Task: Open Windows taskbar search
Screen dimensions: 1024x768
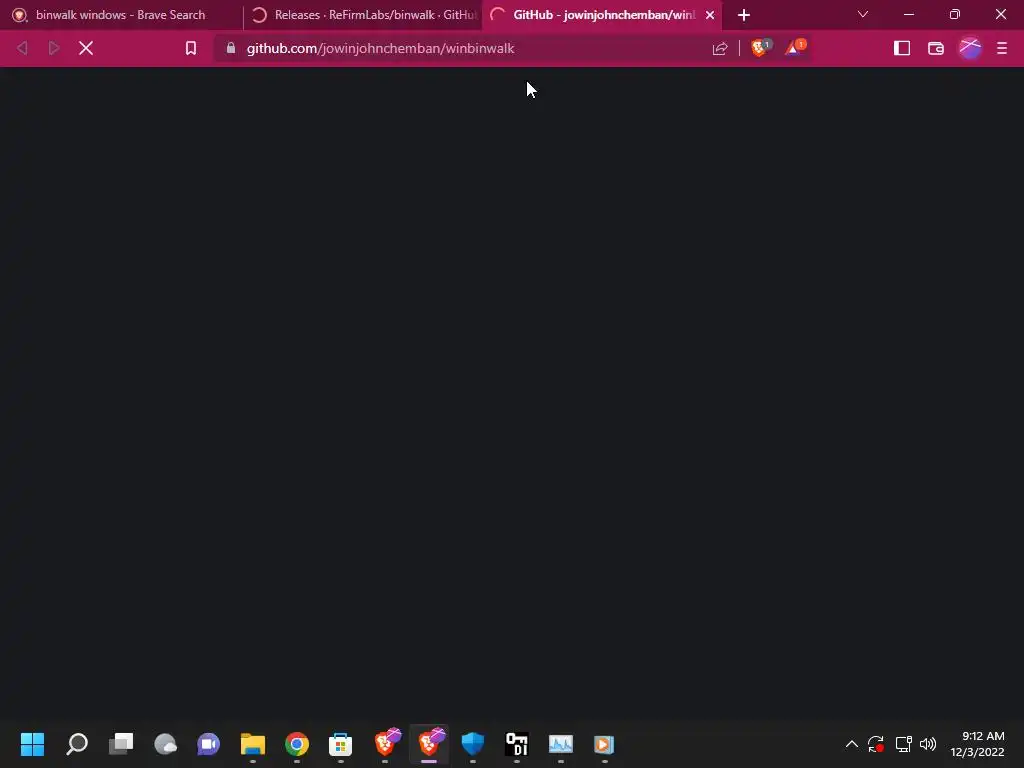Action: tap(77, 744)
